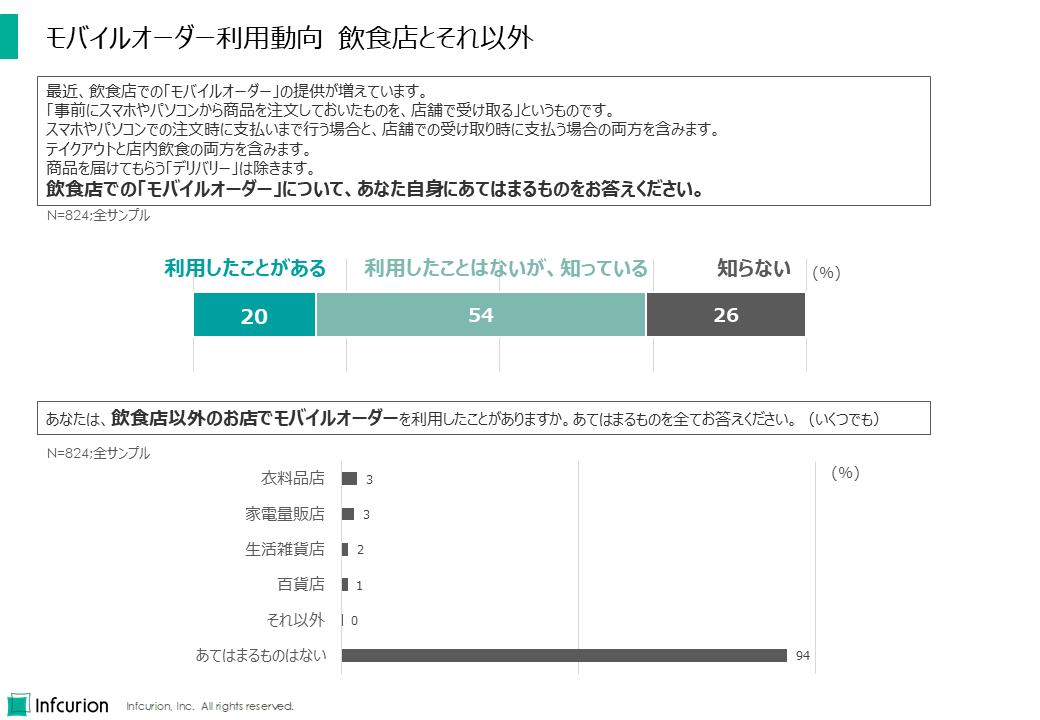Click the long bar with value 94
Image resolution: width=1040 pixels, height=720 pixels.
pyautogui.click(x=564, y=655)
